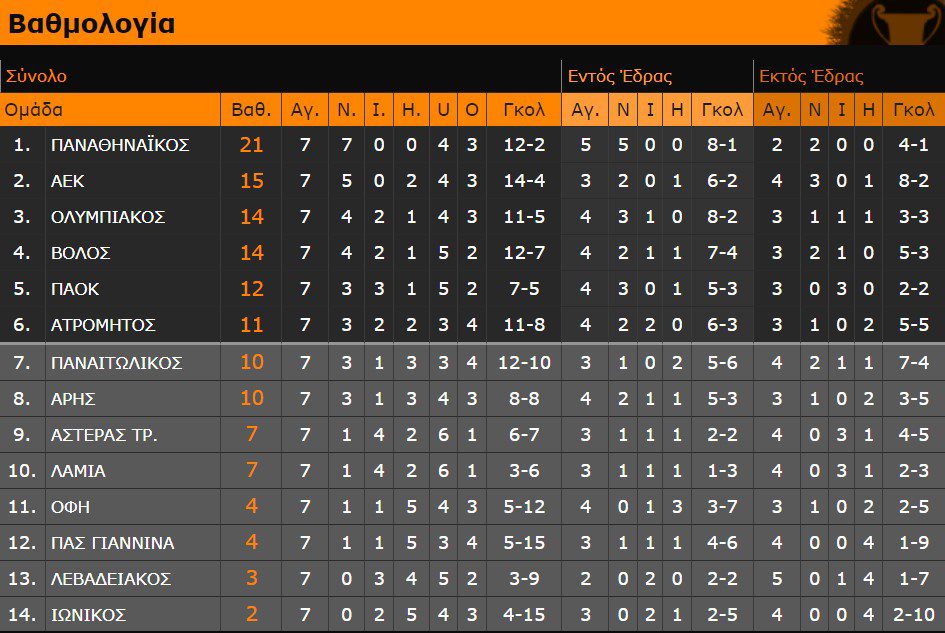Click the ΙΩΝΙΚΟΣ team in last place
The height and width of the screenshot is (633, 945).
pos(88,615)
